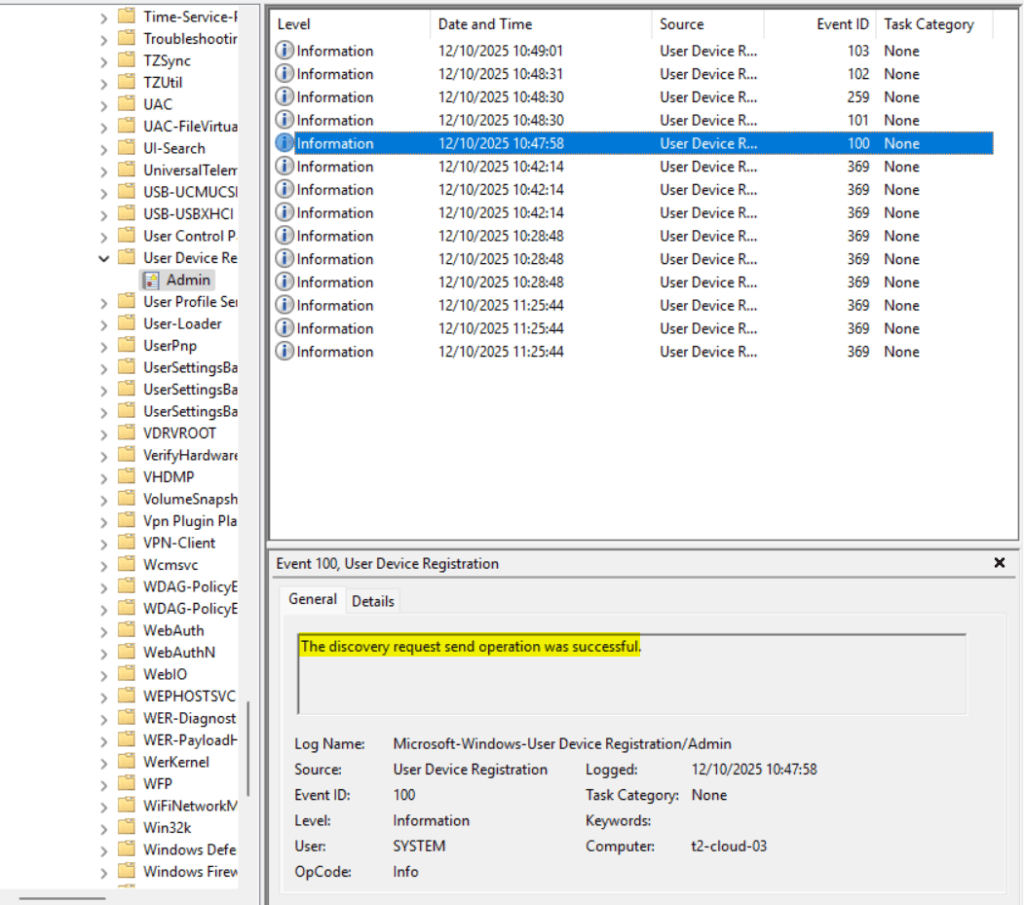Switch to the Details tab
Viewport: 1024px width, 905px height.
coord(373,601)
